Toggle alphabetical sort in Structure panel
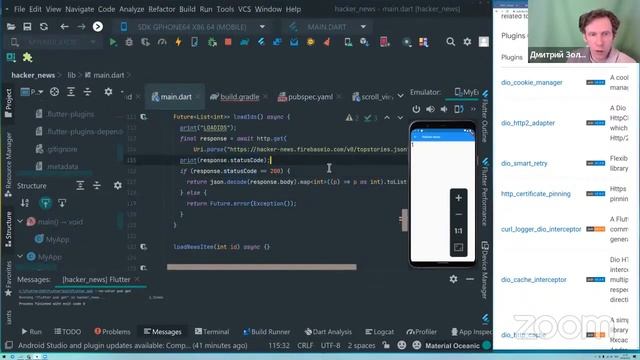 point(25,203)
